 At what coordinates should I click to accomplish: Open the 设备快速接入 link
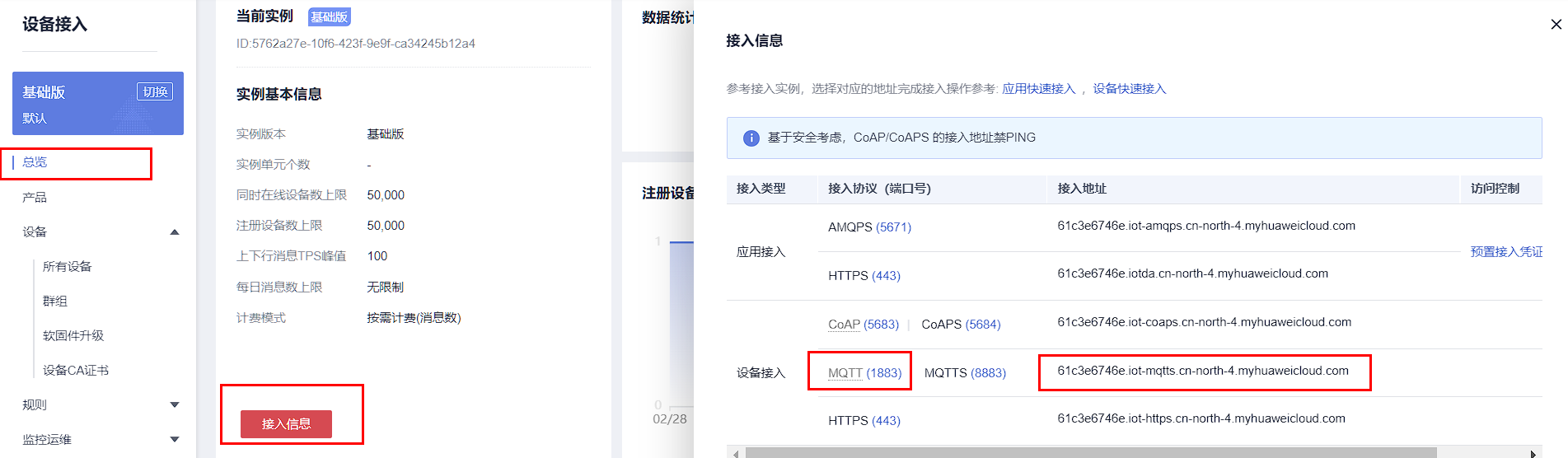[x=1130, y=89]
